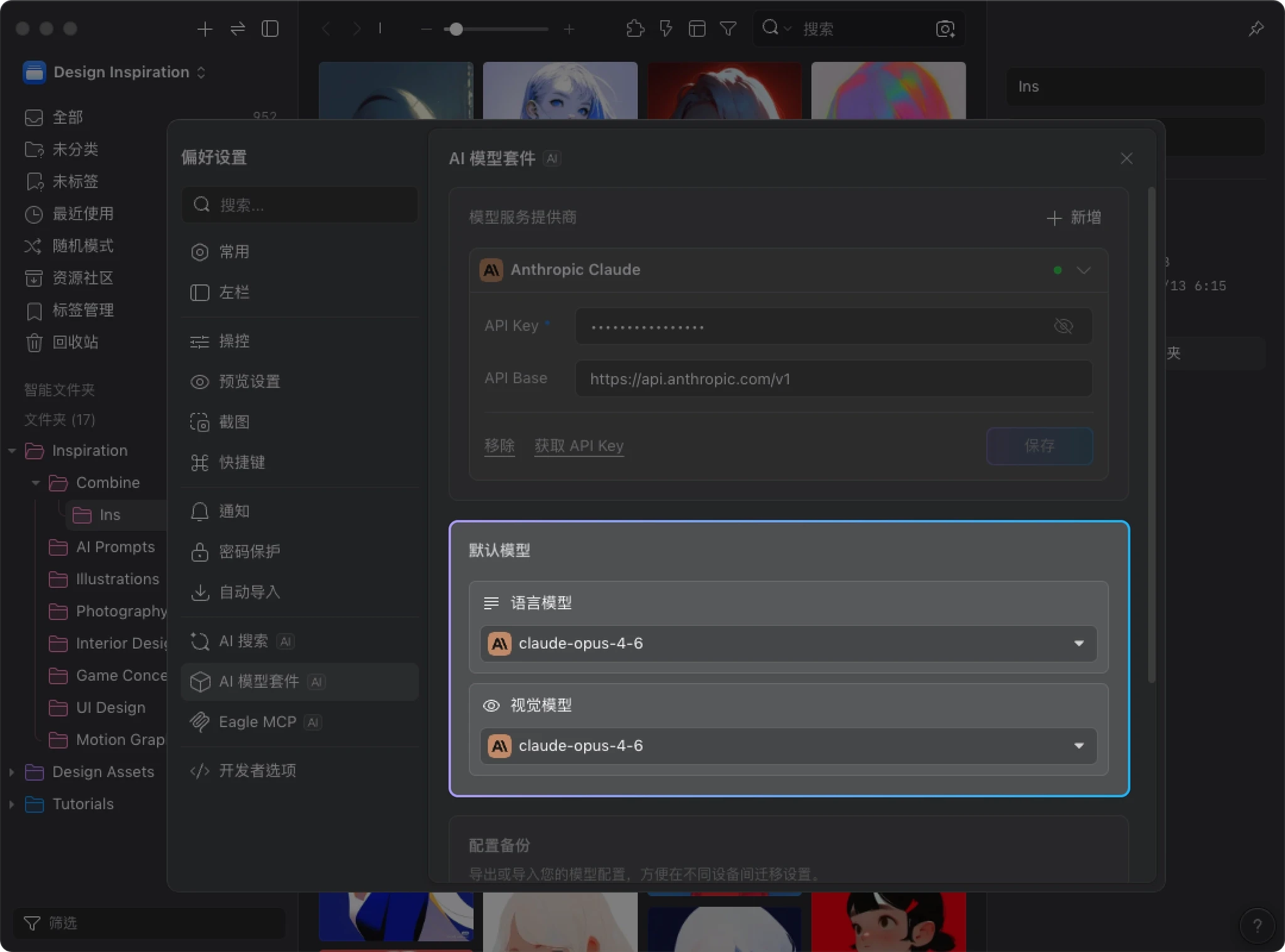
Task: Click the thumbnail zoom slider handle
Action: click(x=456, y=29)
